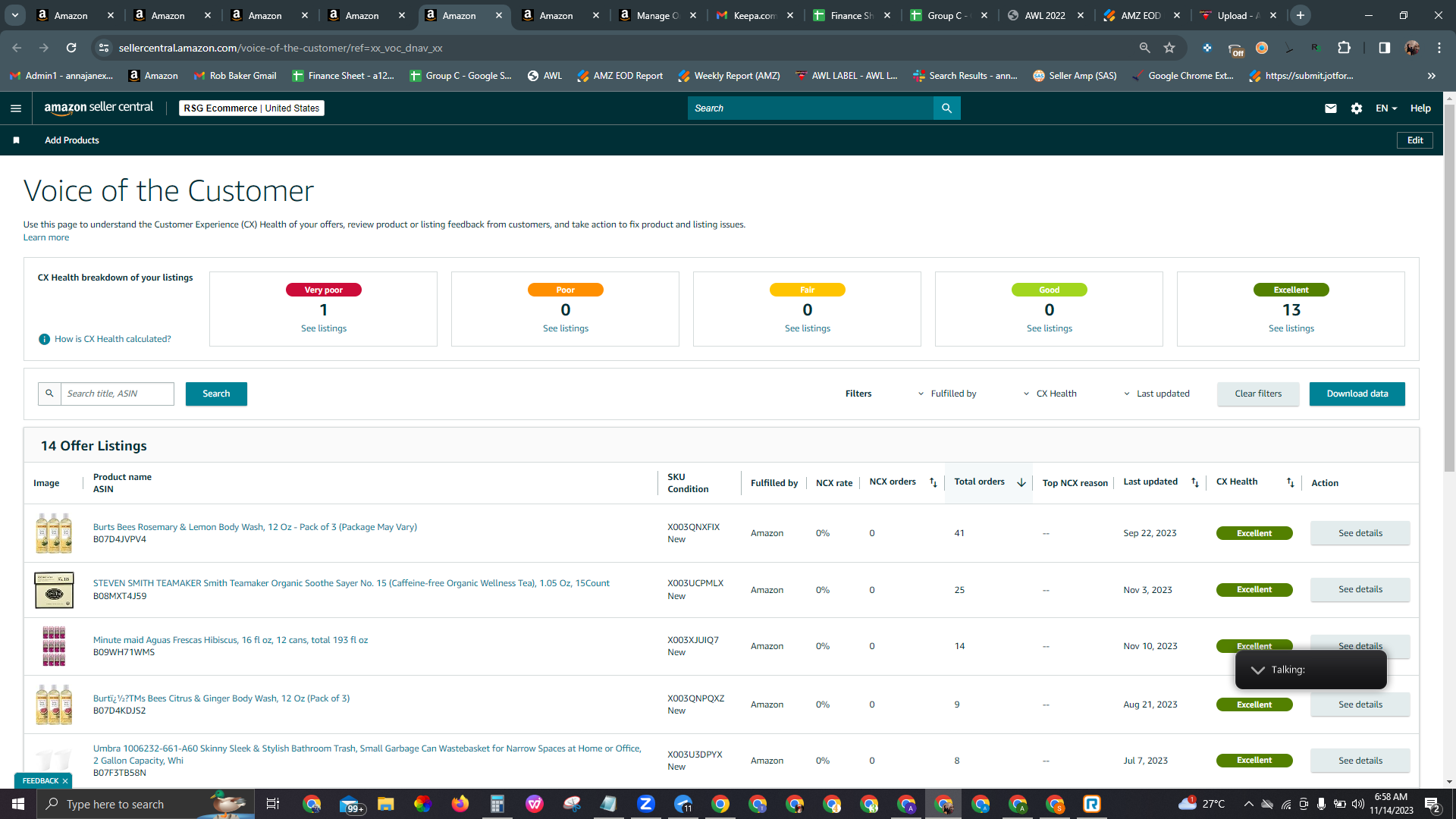The width and height of the screenshot is (1456, 819).
Task: See details for Burts Bees Rosemary & Lemon
Action: [1360, 533]
